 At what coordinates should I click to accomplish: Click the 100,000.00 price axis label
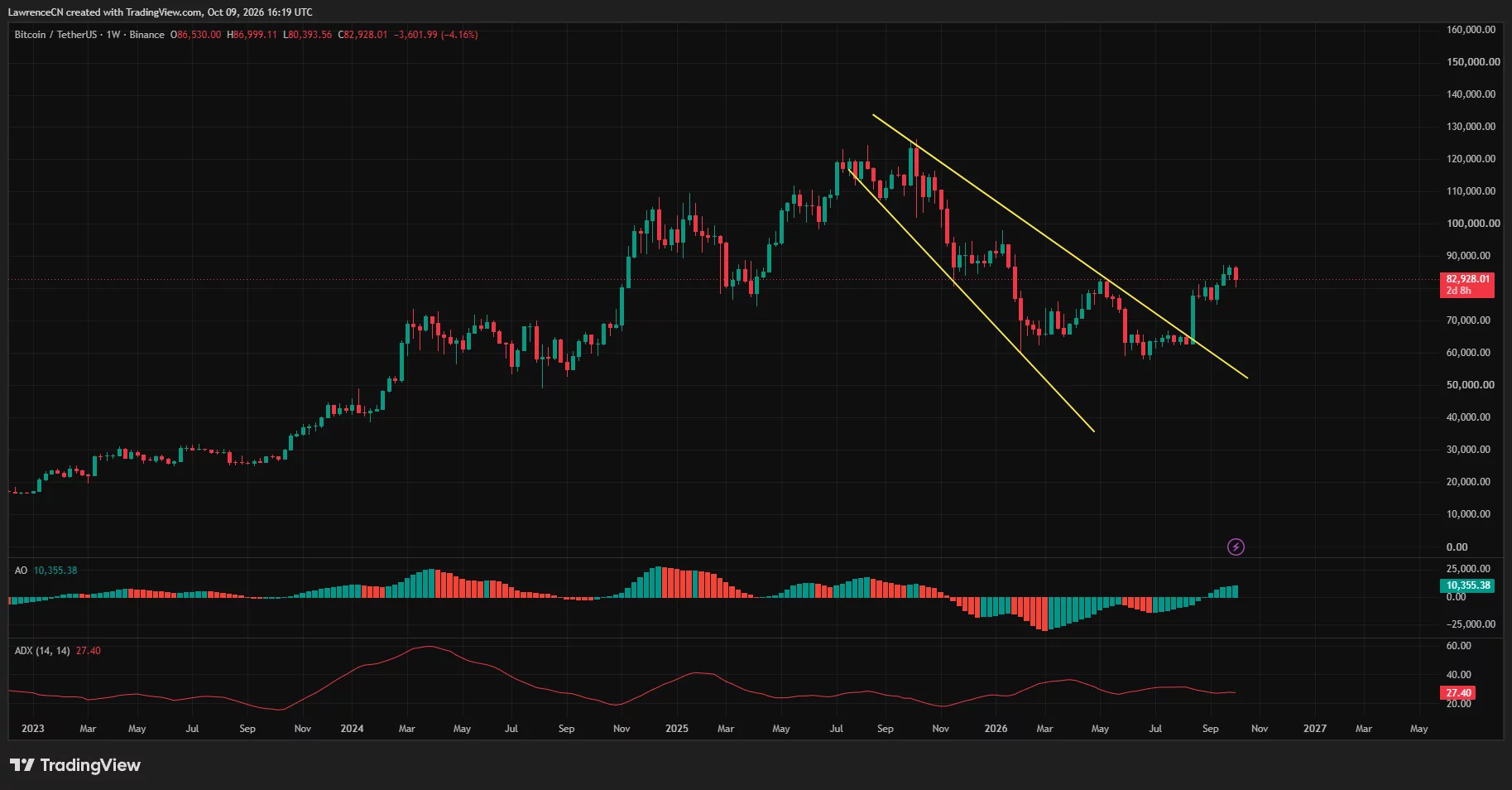[x=1473, y=224]
